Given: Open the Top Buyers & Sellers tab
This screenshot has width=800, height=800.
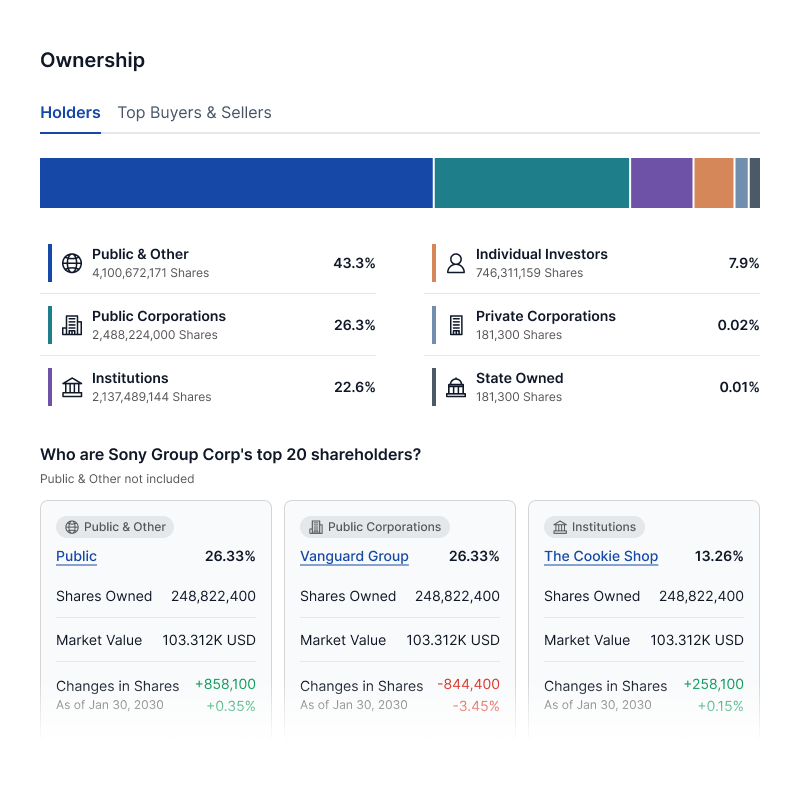Looking at the screenshot, I should tap(194, 113).
